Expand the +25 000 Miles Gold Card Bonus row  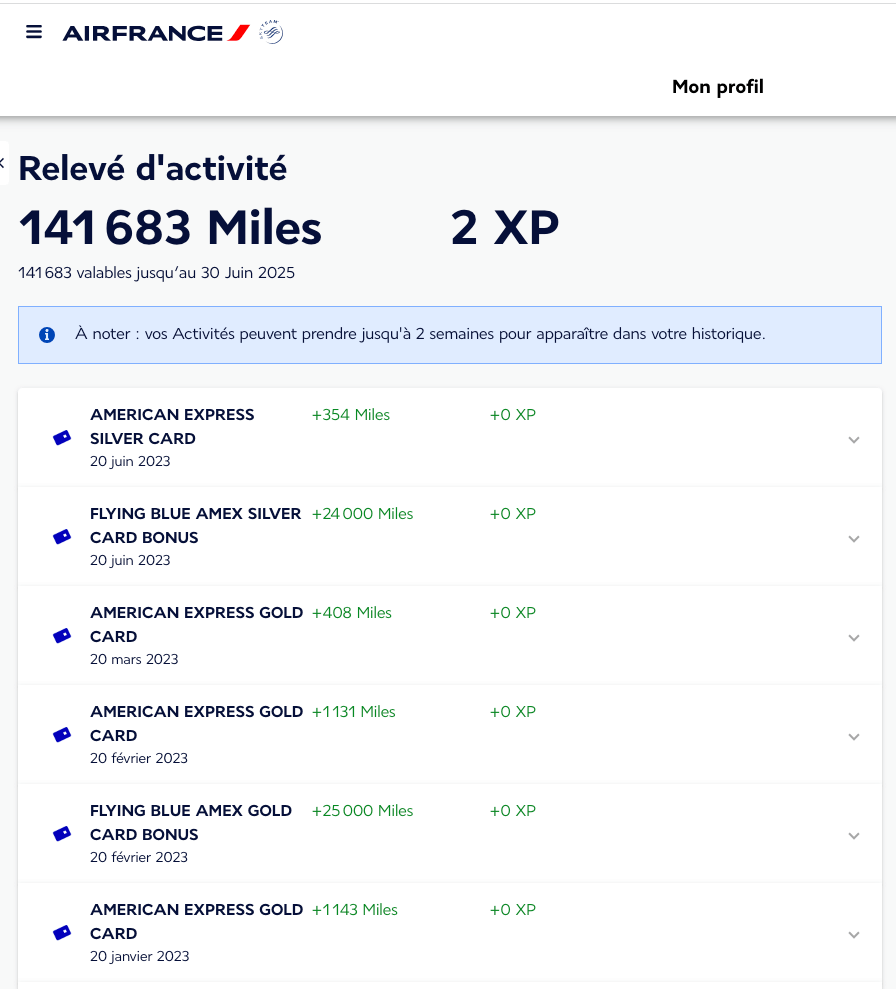click(854, 836)
